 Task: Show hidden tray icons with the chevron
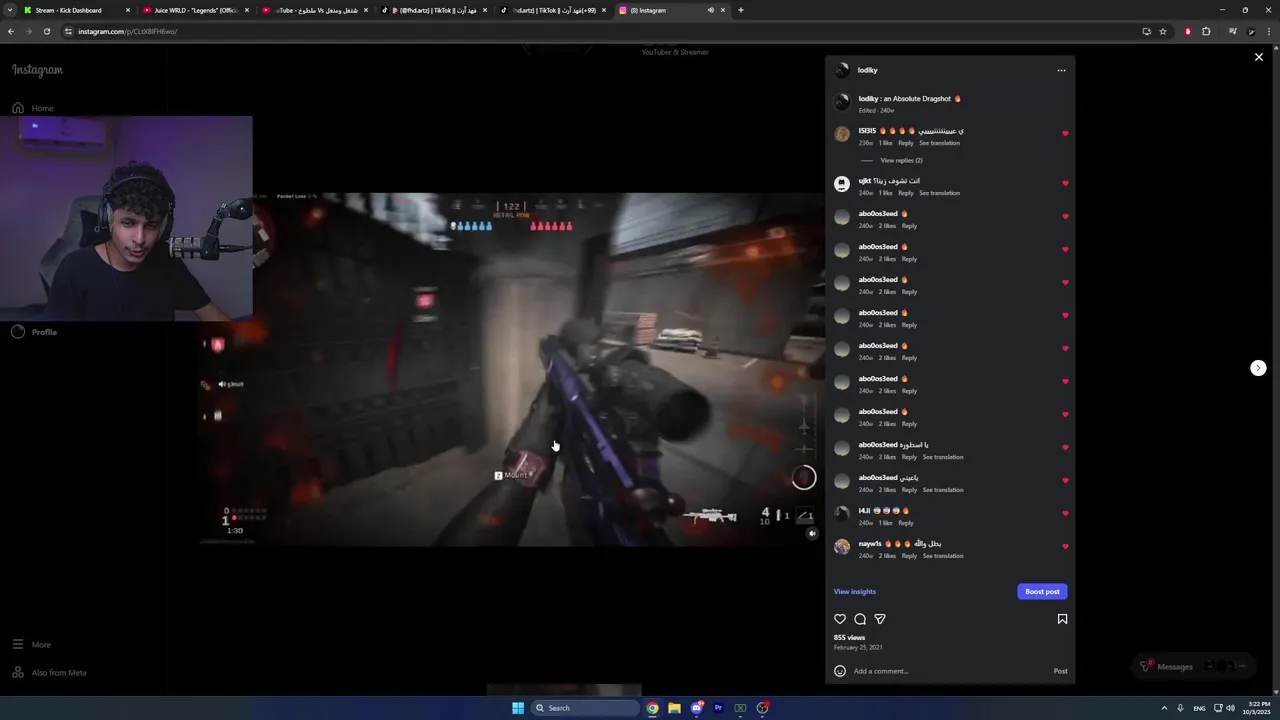pyautogui.click(x=1165, y=708)
